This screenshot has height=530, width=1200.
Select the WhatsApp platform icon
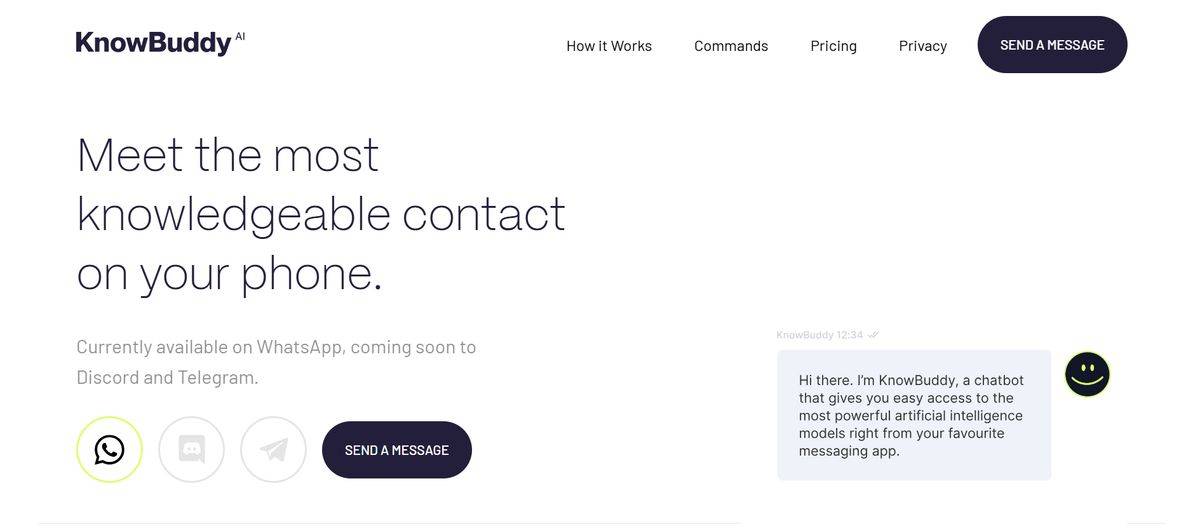point(109,450)
